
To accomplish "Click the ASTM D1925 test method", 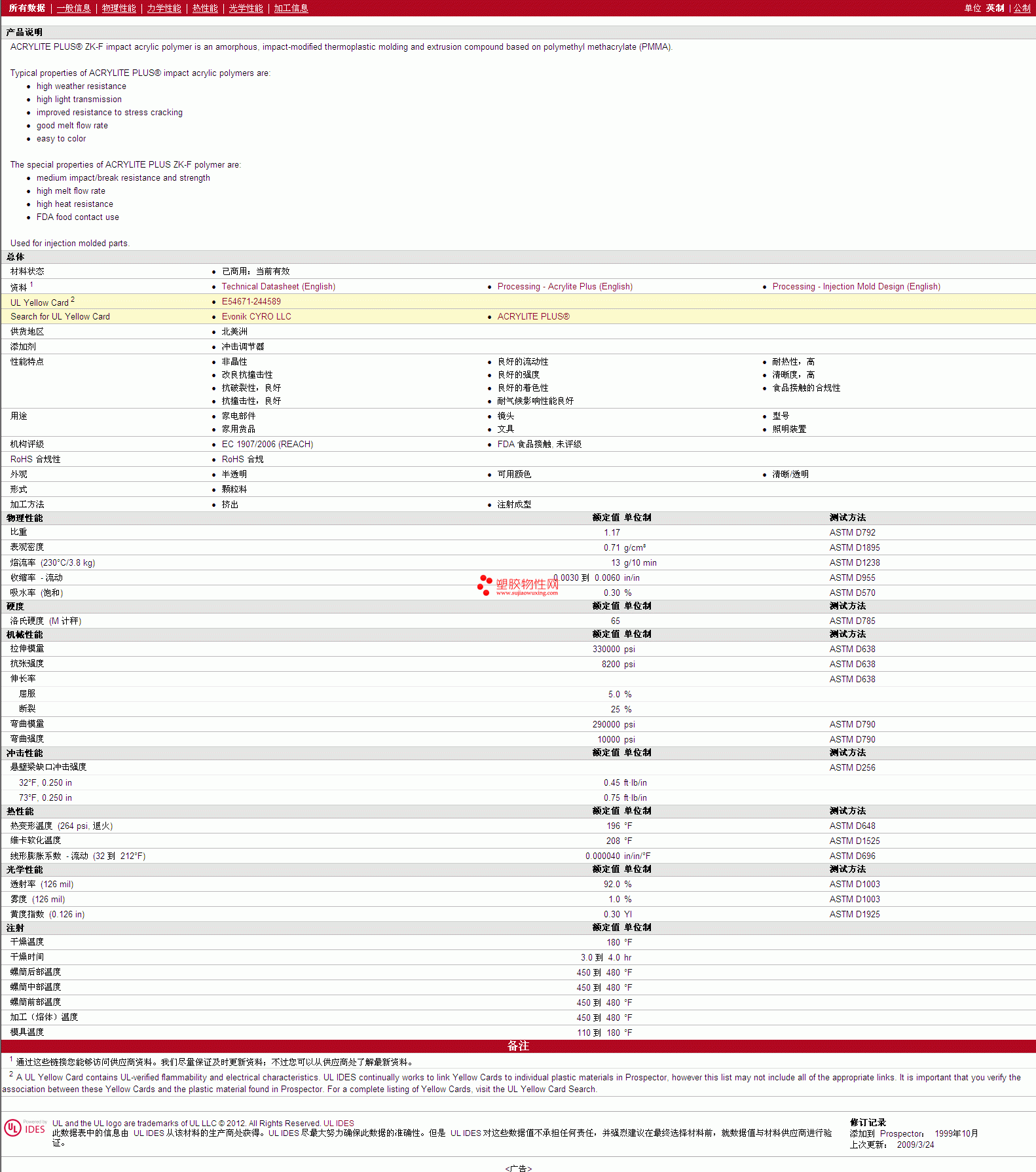I will [855, 914].
